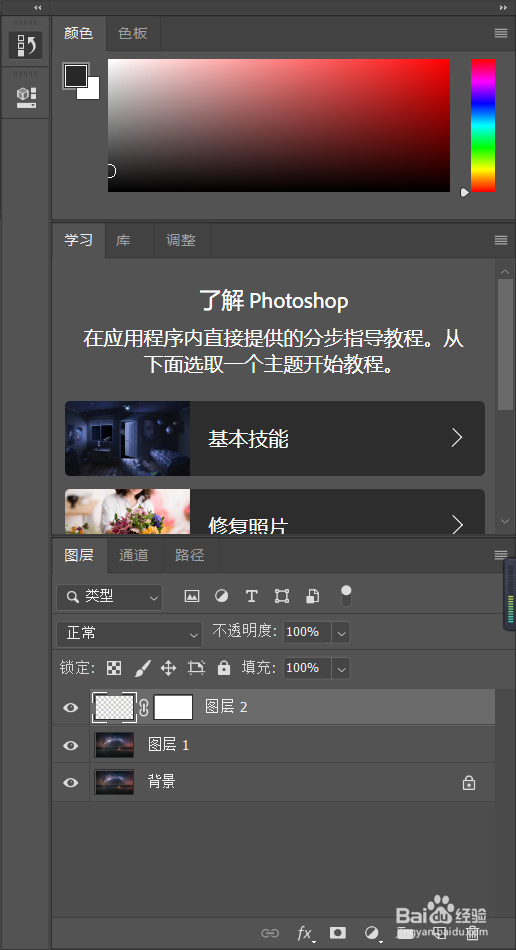This screenshot has height=950, width=516.
Task: Switch to the 调整 tab
Action: click(x=181, y=240)
